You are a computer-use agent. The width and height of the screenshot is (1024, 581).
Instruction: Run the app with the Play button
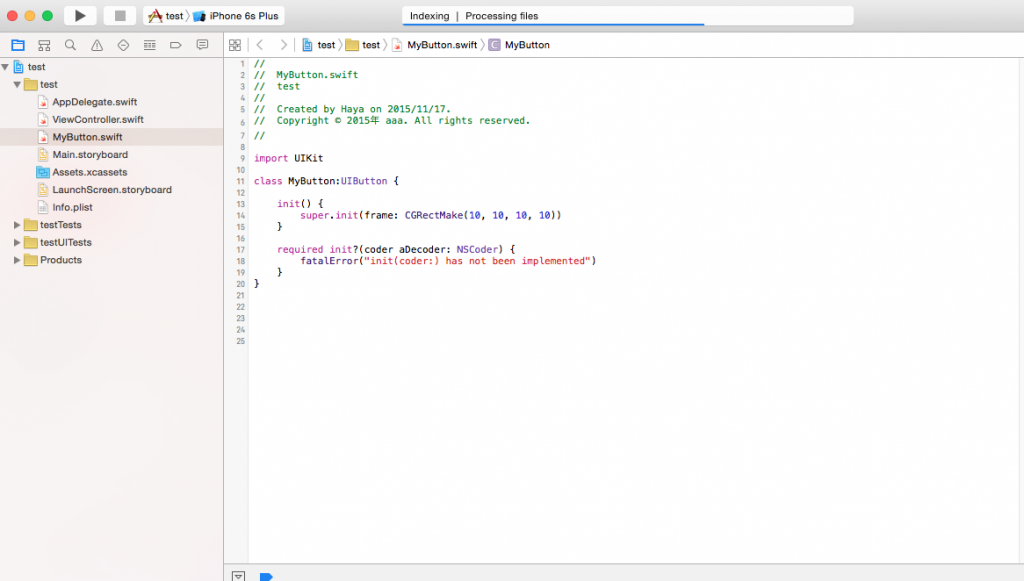[x=80, y=16]
